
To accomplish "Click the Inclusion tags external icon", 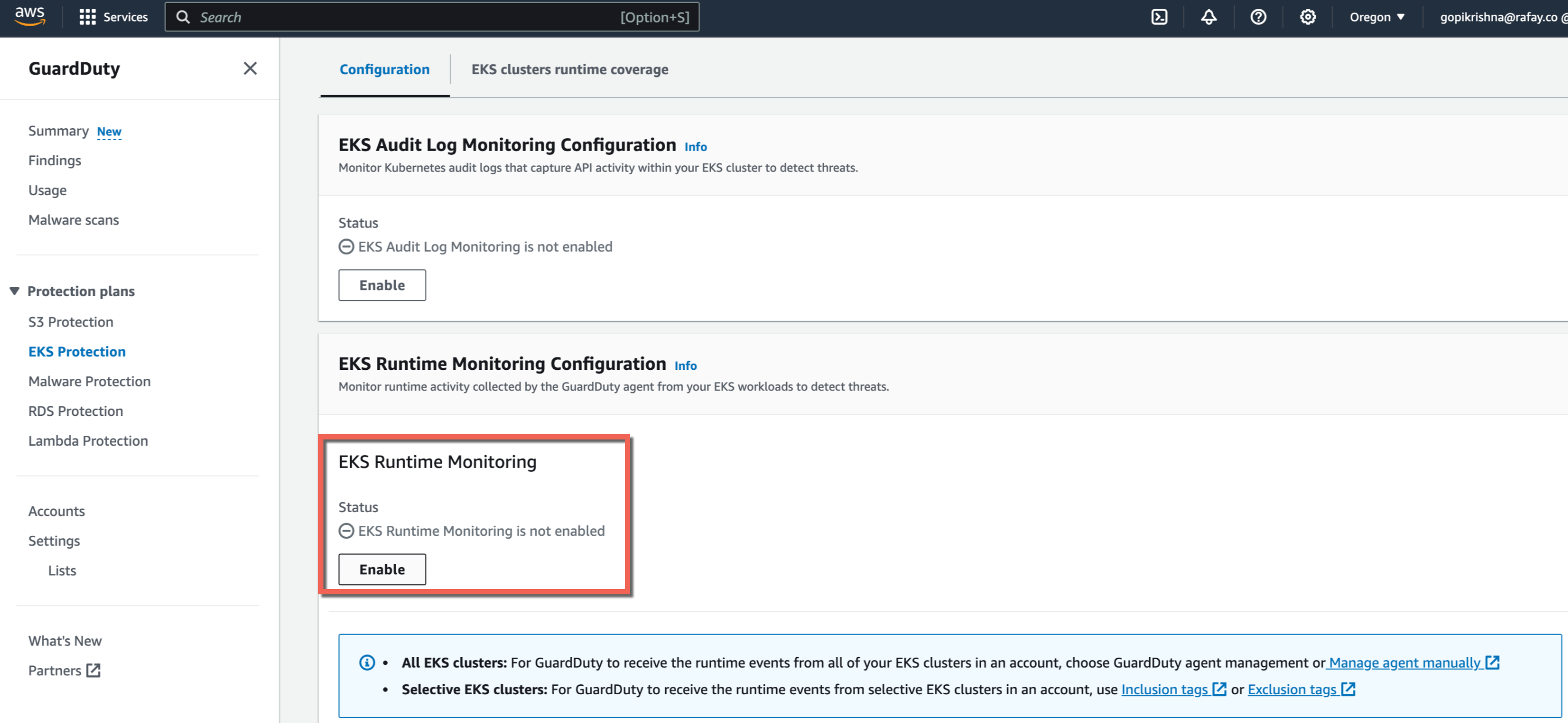I will 1219,689.
